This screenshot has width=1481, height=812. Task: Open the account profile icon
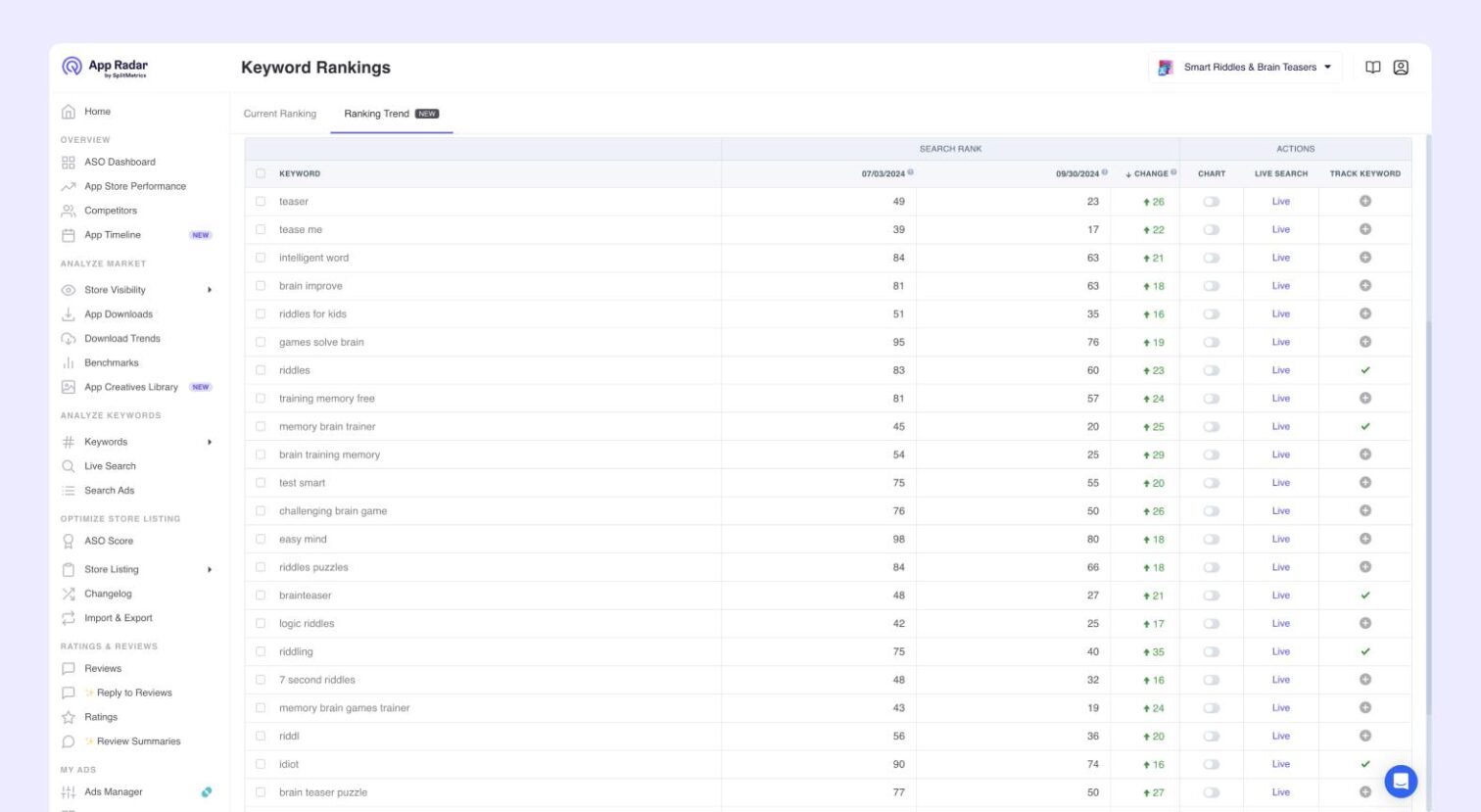pos(1401,68)
